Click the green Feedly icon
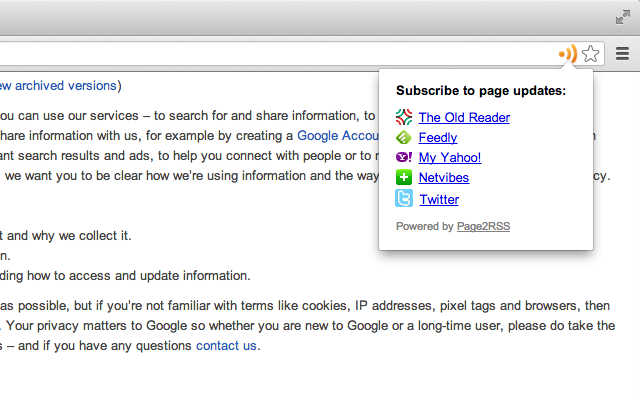This screenshot has height=400, width=640. pos(404,138)
